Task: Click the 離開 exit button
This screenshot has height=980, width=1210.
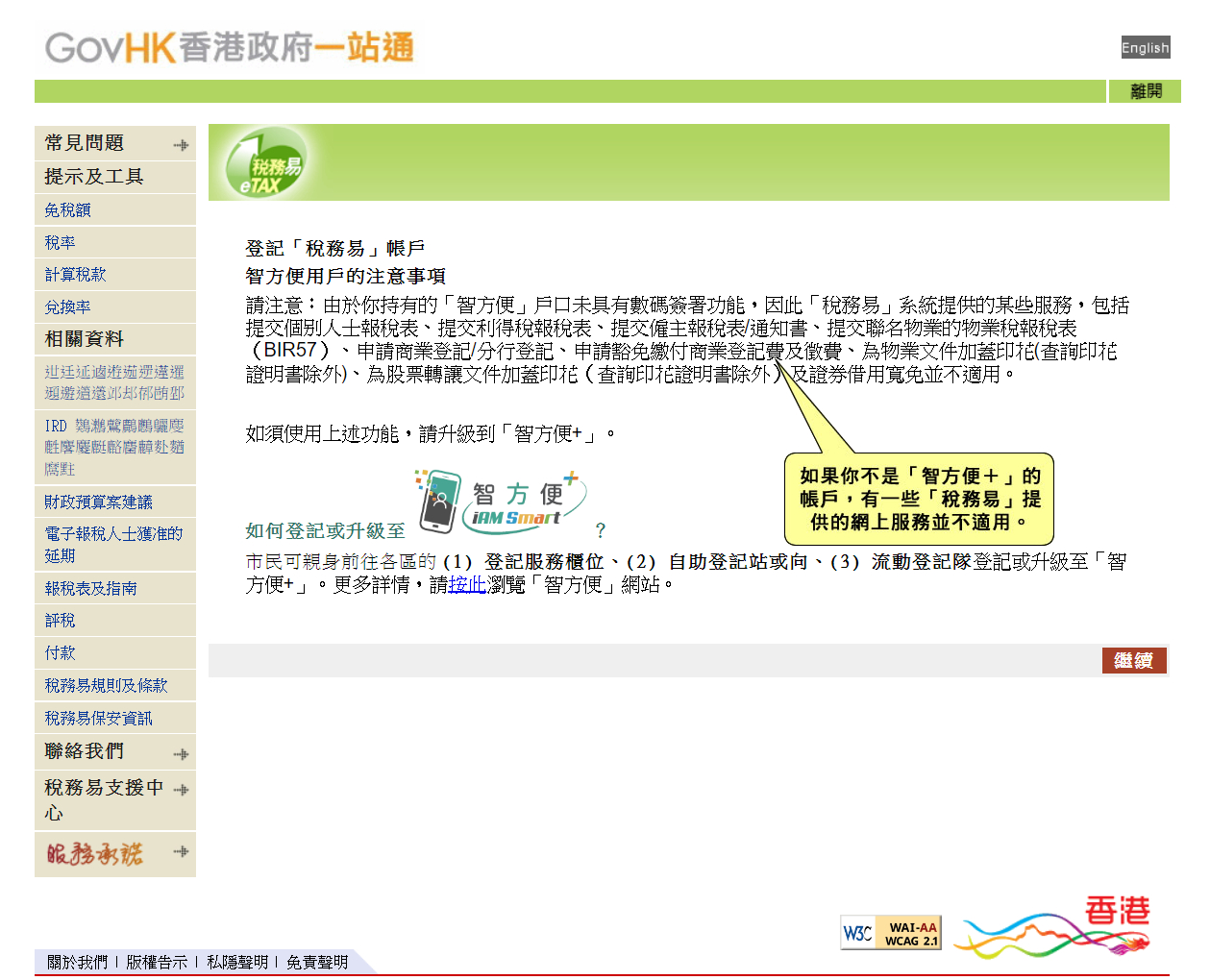Action: [x=1146, y=91]
